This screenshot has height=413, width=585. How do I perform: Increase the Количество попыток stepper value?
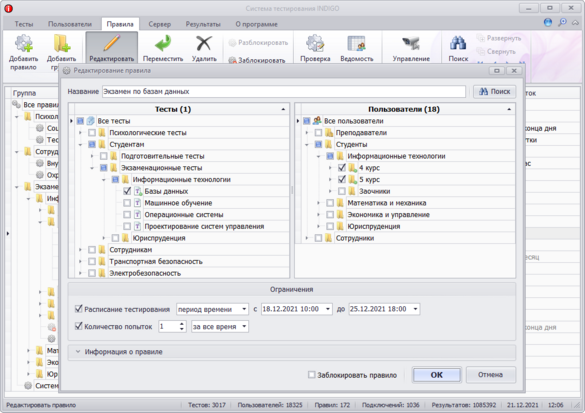[182, 324]
